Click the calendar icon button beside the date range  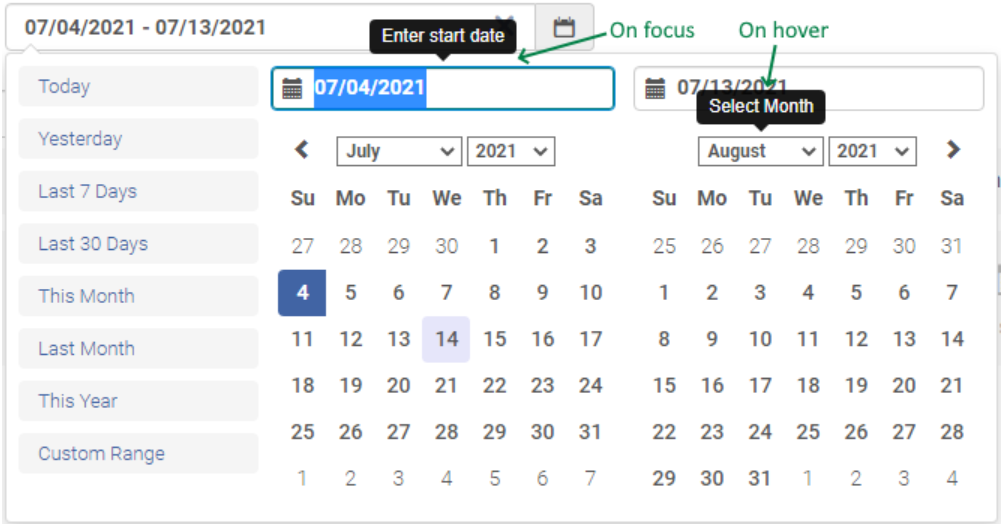coord(565,27)
